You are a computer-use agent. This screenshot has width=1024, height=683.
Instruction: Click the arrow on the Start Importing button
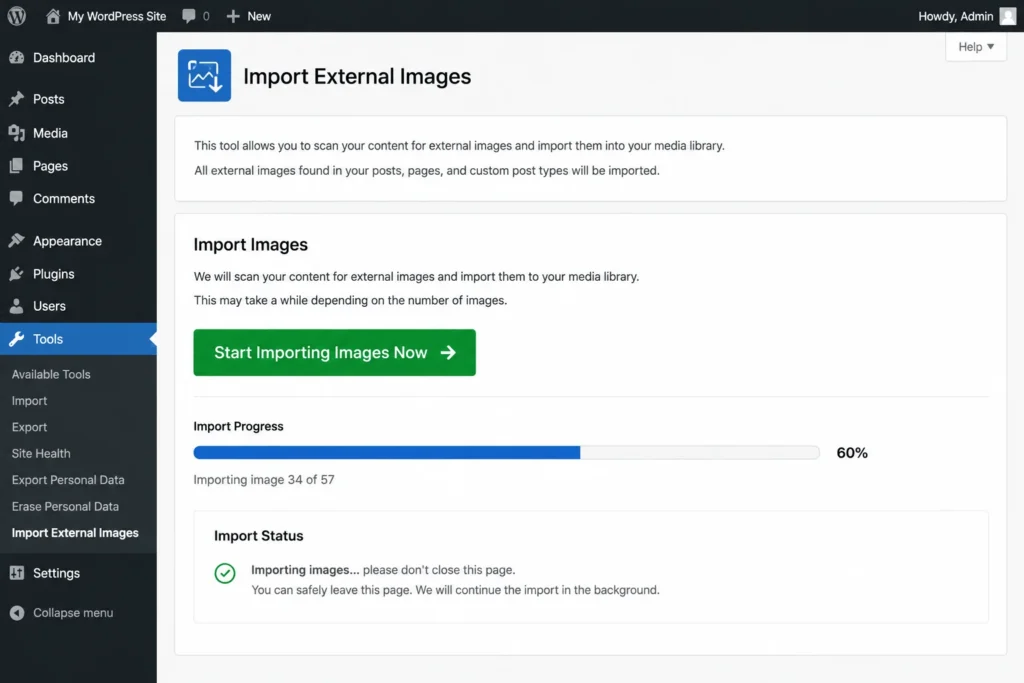point(448,353)
